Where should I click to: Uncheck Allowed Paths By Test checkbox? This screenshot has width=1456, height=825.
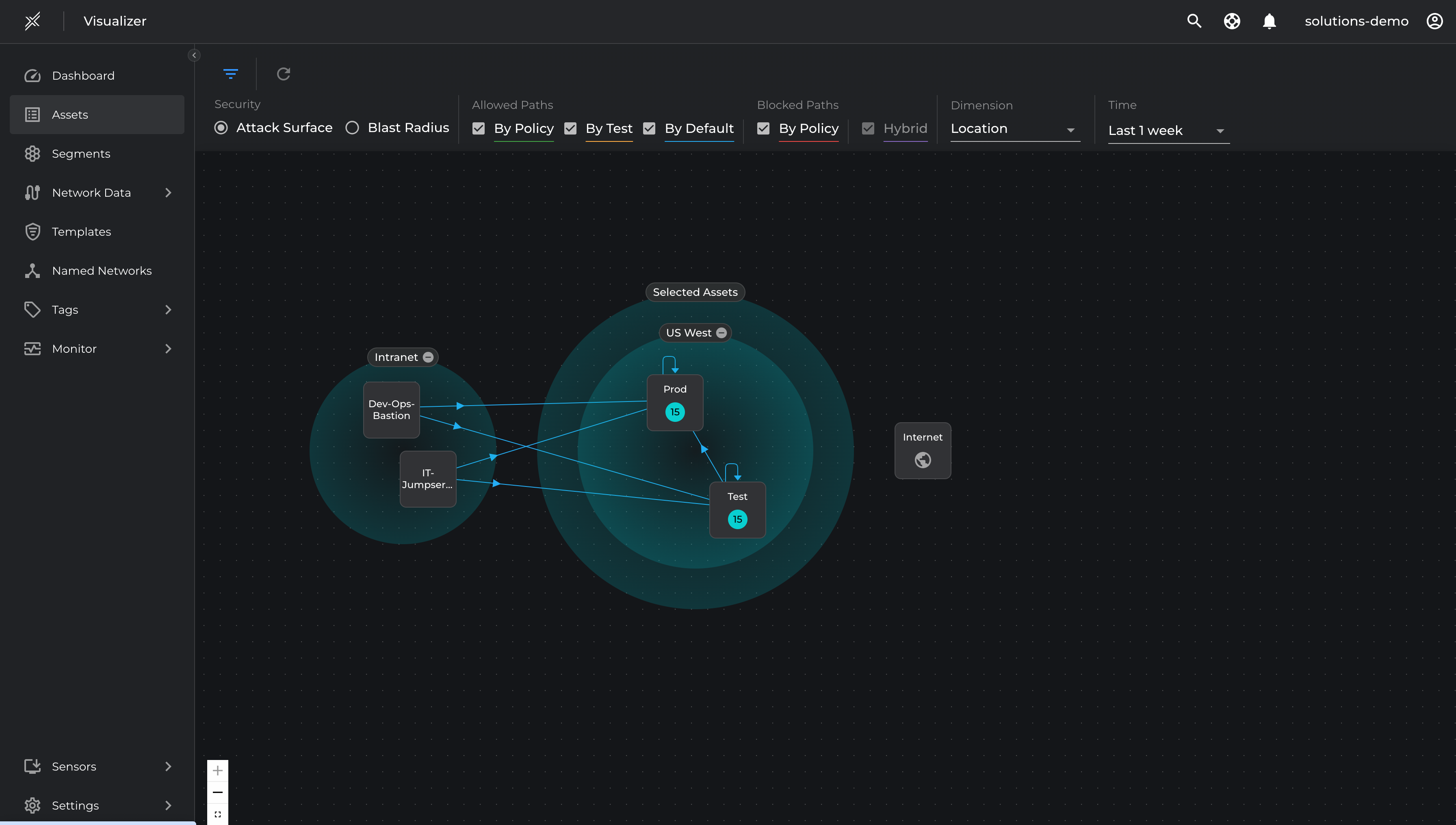570,128
